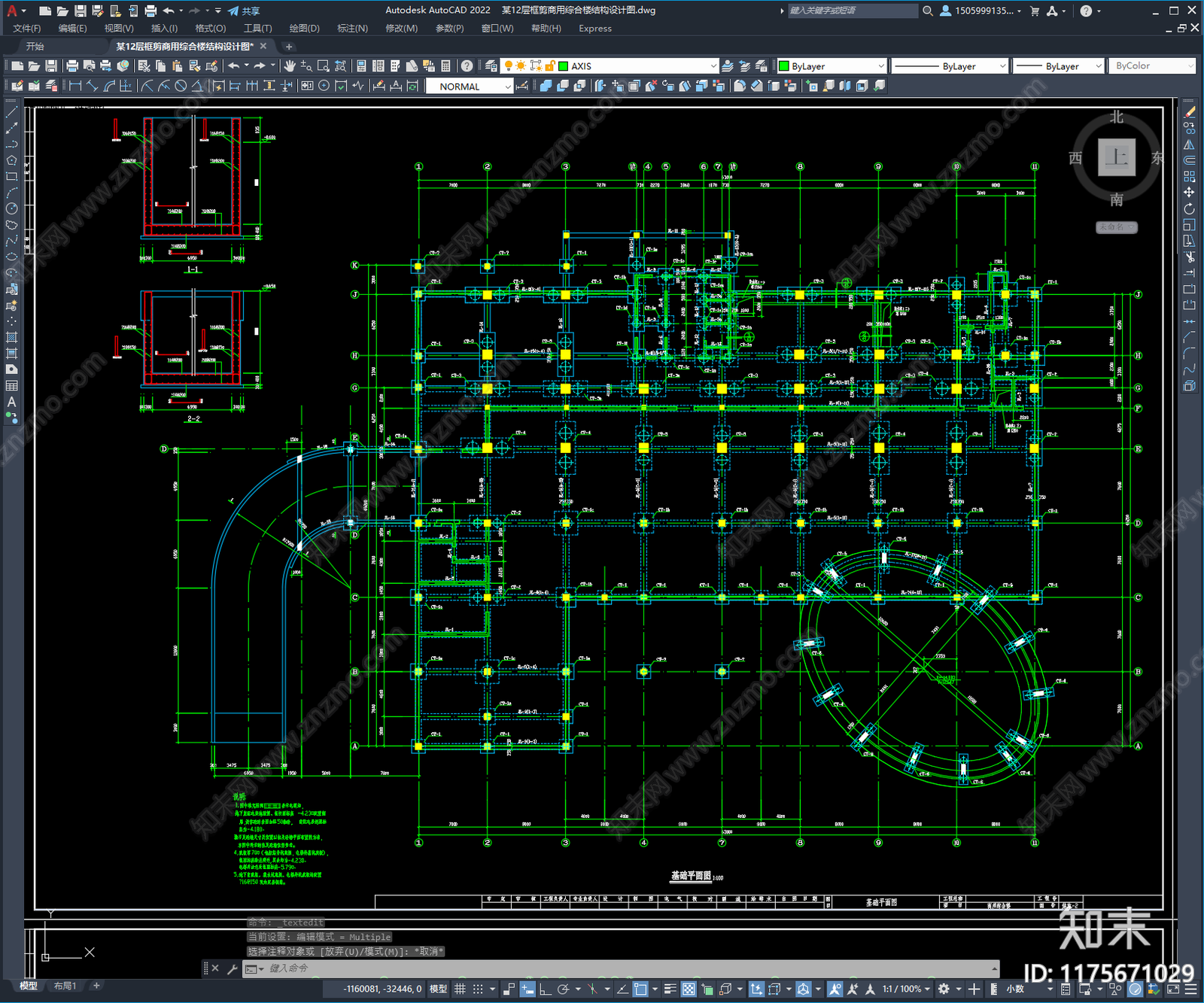
Task: Click the Zoom Window tool
Action: coord(324,66)
